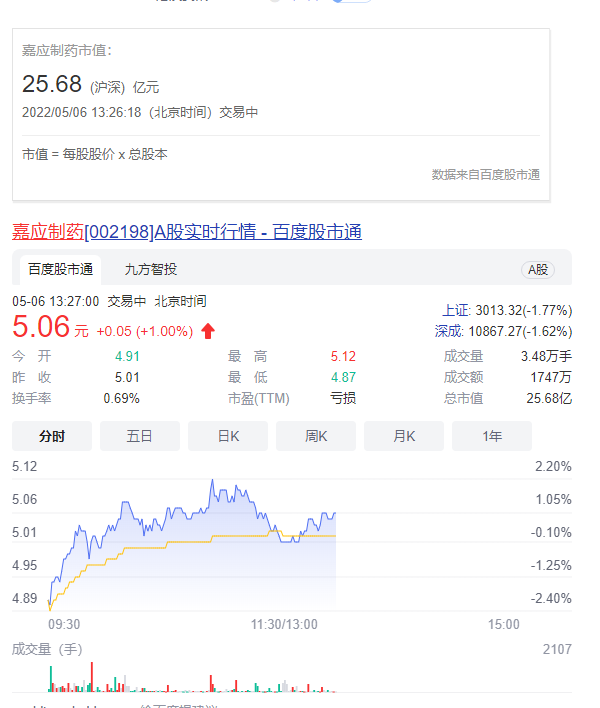Click the 成交额 value 1747万
The height and width of the screenshot is (708, 600).
[x=551, y=377]
